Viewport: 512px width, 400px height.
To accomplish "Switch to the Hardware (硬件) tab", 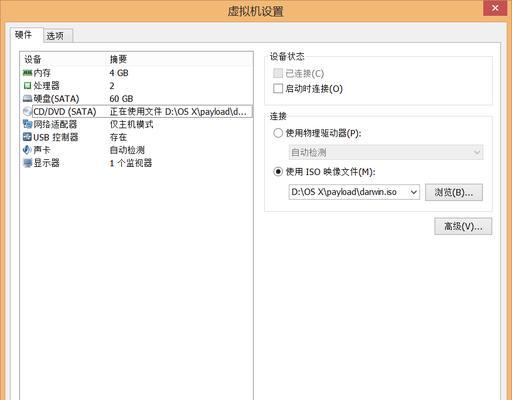I will (x=26, y=35).
